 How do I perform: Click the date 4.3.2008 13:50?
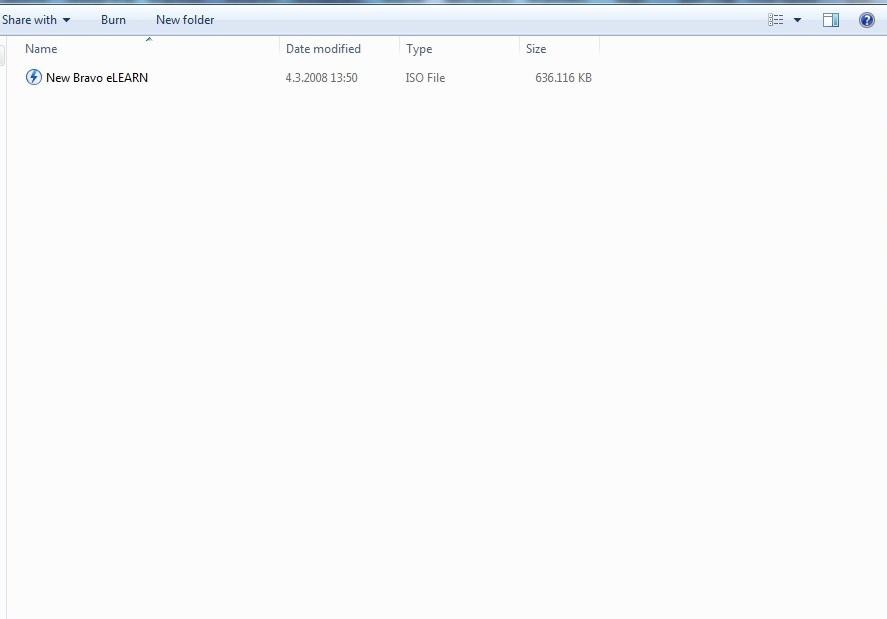coord(321,78)
